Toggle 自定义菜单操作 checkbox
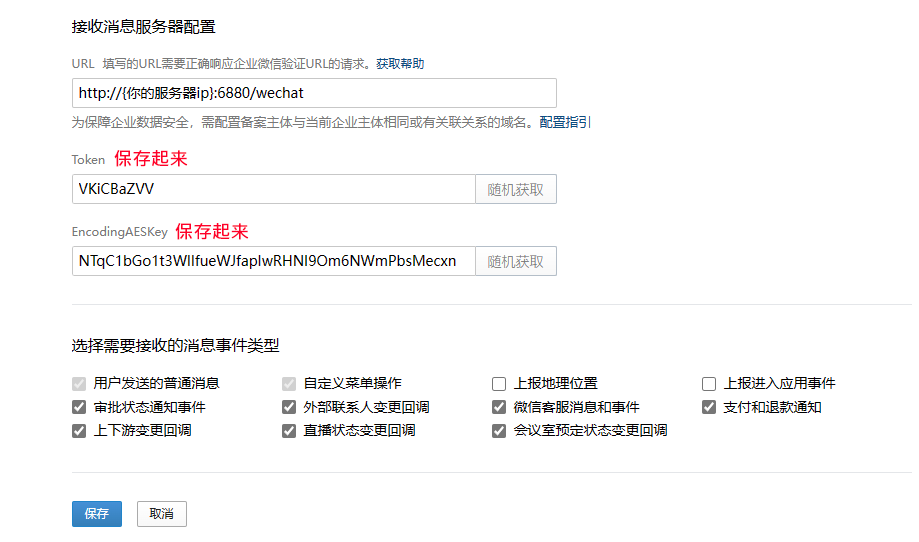 pos(289,383)
